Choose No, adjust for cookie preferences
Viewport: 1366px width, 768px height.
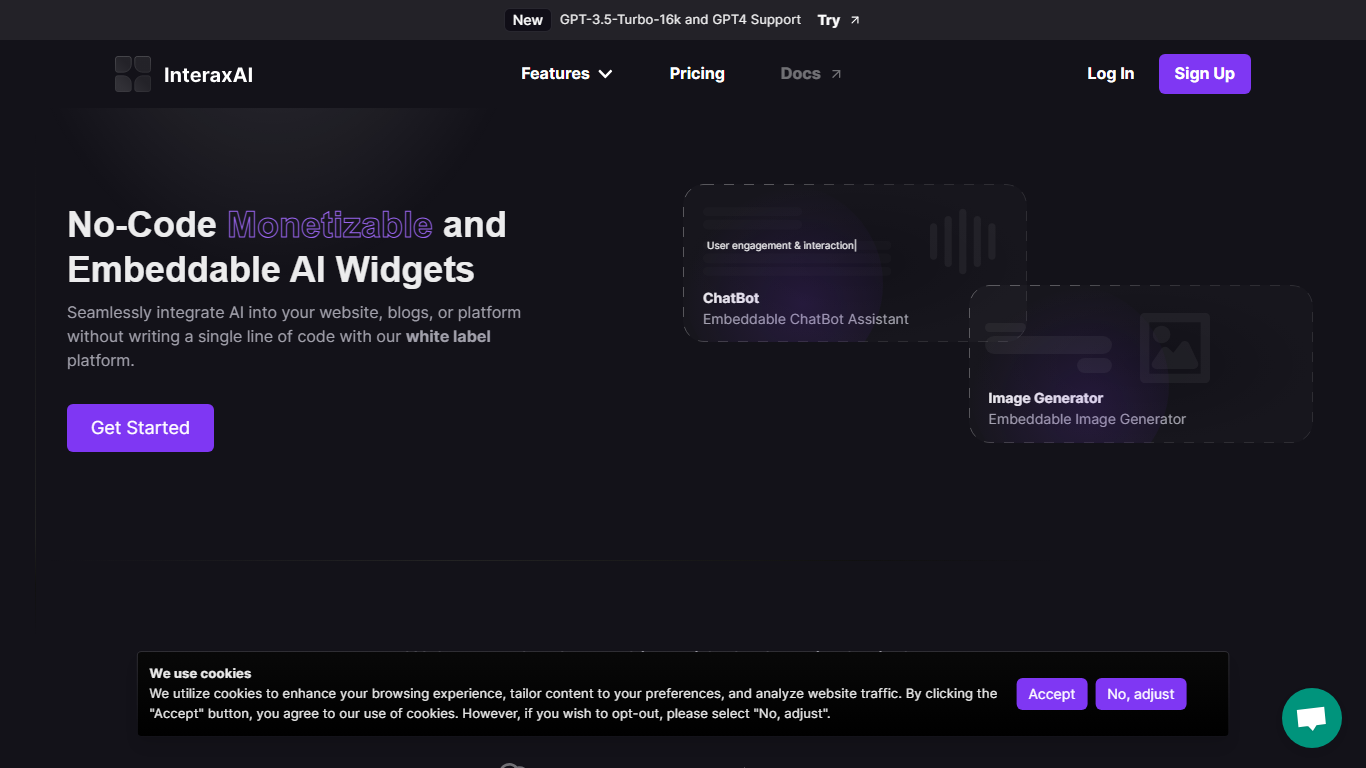(1140, 694)
